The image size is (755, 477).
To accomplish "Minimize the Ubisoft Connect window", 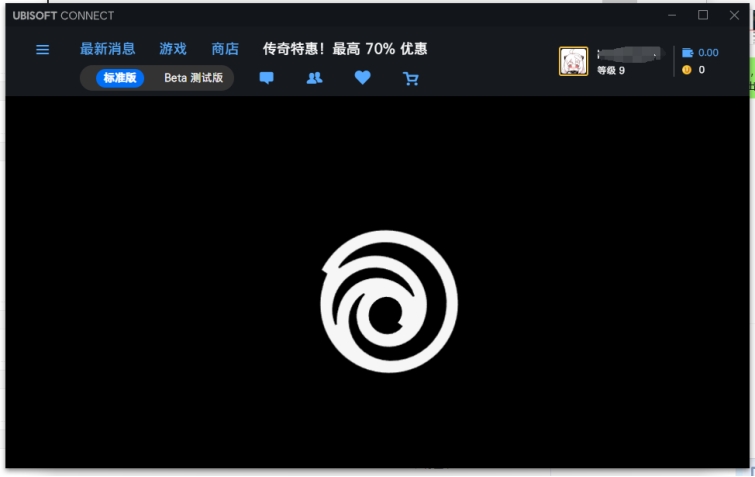I will point(672,15).
